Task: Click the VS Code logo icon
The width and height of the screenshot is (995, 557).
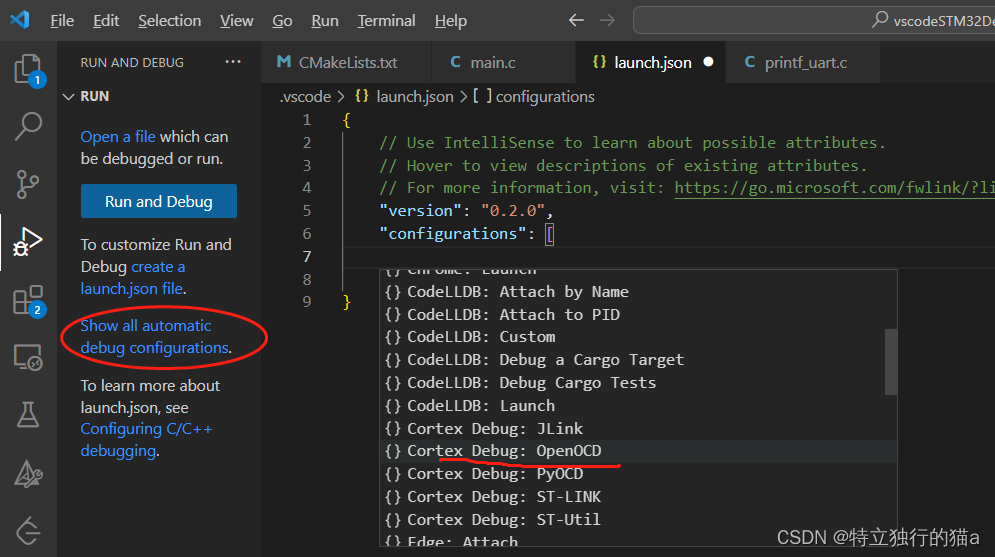Action: (20, 20)
